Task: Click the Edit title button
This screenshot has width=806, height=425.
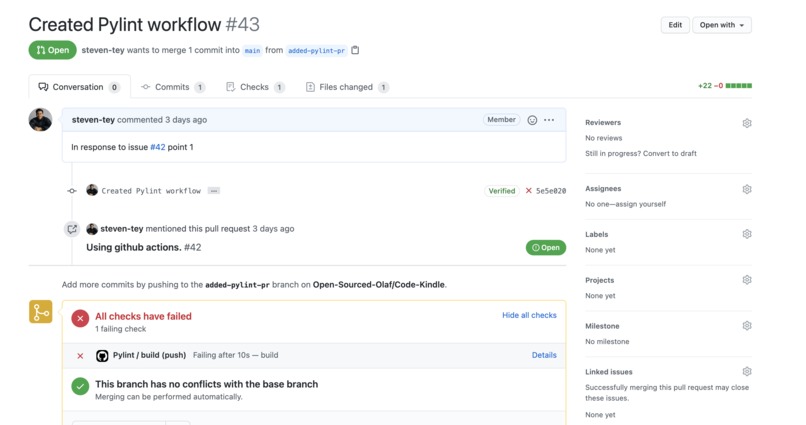Action: click(x=675, y=25)
